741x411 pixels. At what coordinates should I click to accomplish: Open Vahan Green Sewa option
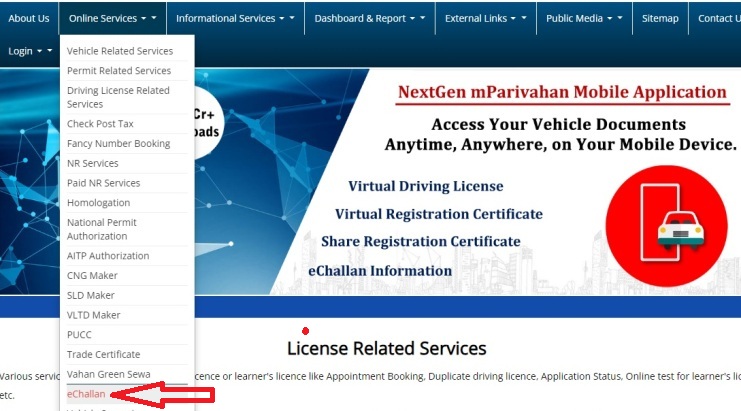(109, 374)
